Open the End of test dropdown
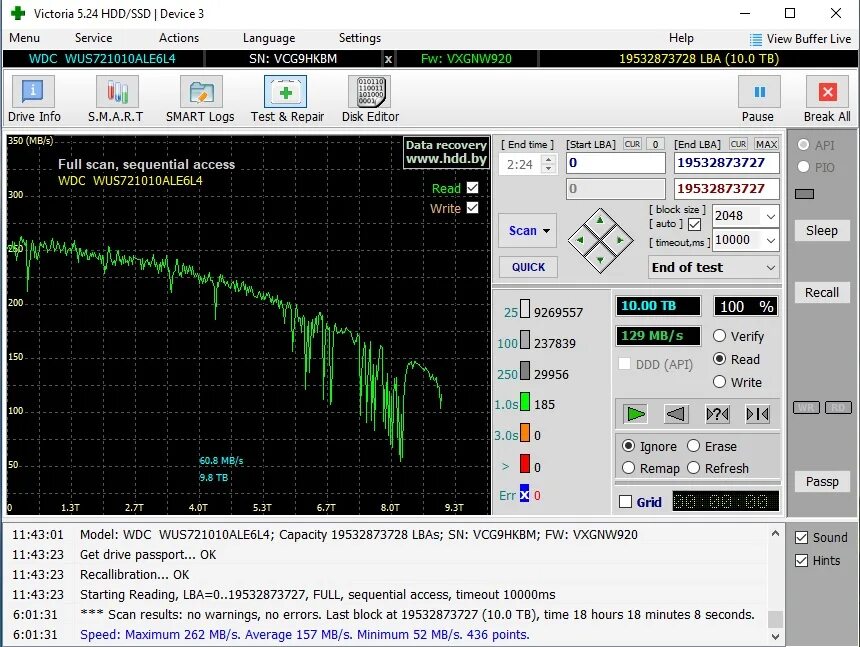 714,268
